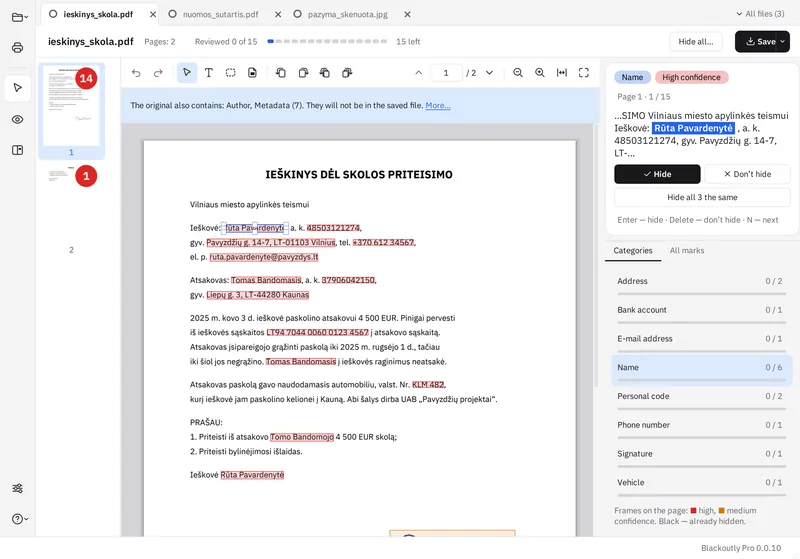Click the first rotate-page icon after the page-hide tool
This screenshot has width=800, height=559.
(281, 73)
